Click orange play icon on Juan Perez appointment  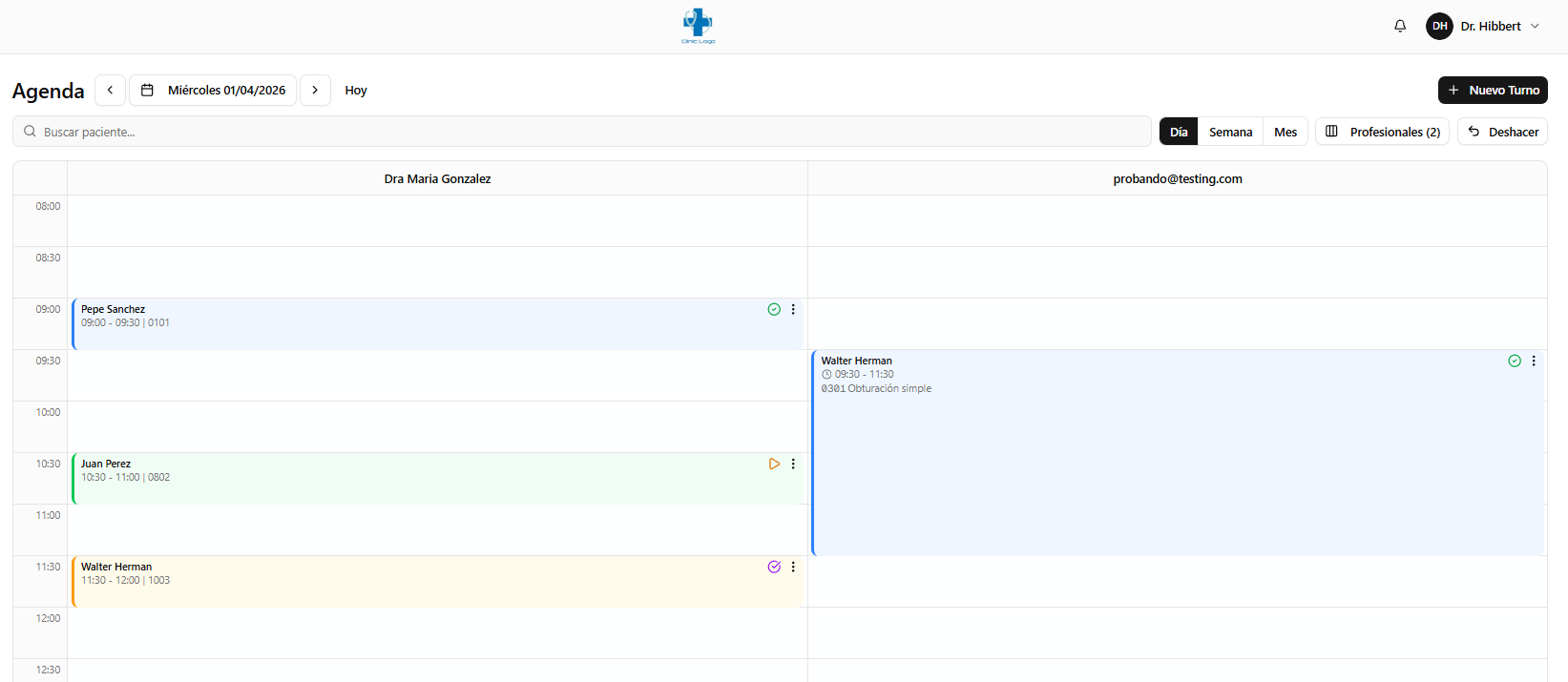click(x=774, y=464)
